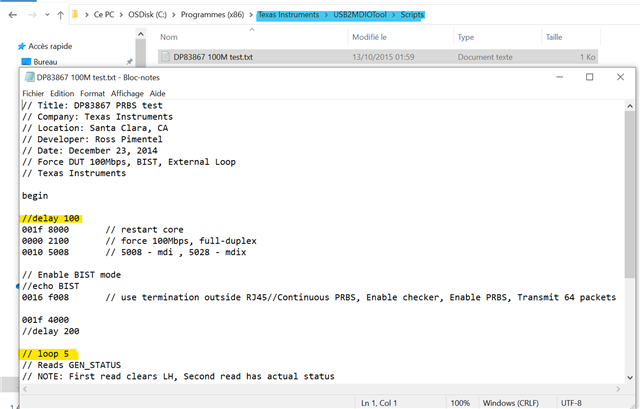Select 'Bureau' in navigation pane
The width and height of the screenshot is (640, 409).
tap(45, 62)
